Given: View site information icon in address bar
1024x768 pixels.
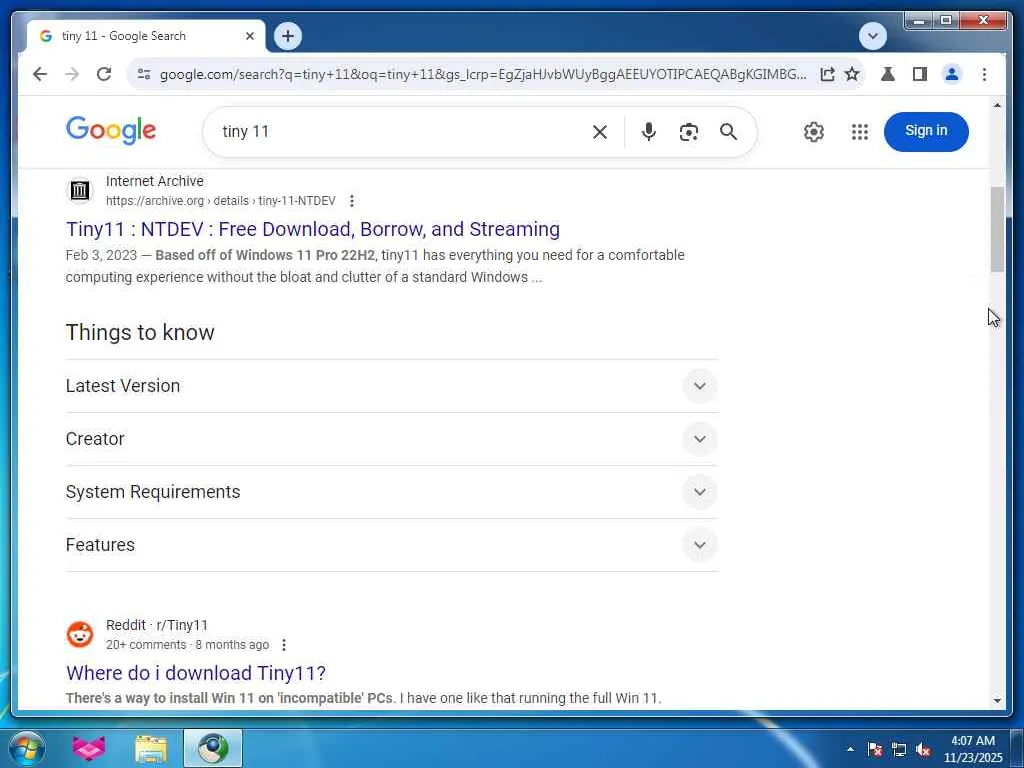Looking at the screenshot, I should 144,74.
